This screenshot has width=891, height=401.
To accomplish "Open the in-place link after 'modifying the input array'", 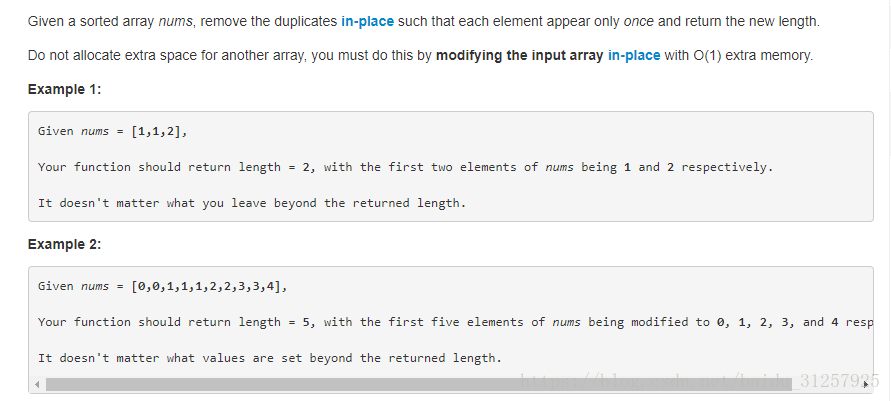I will (634, 55).
